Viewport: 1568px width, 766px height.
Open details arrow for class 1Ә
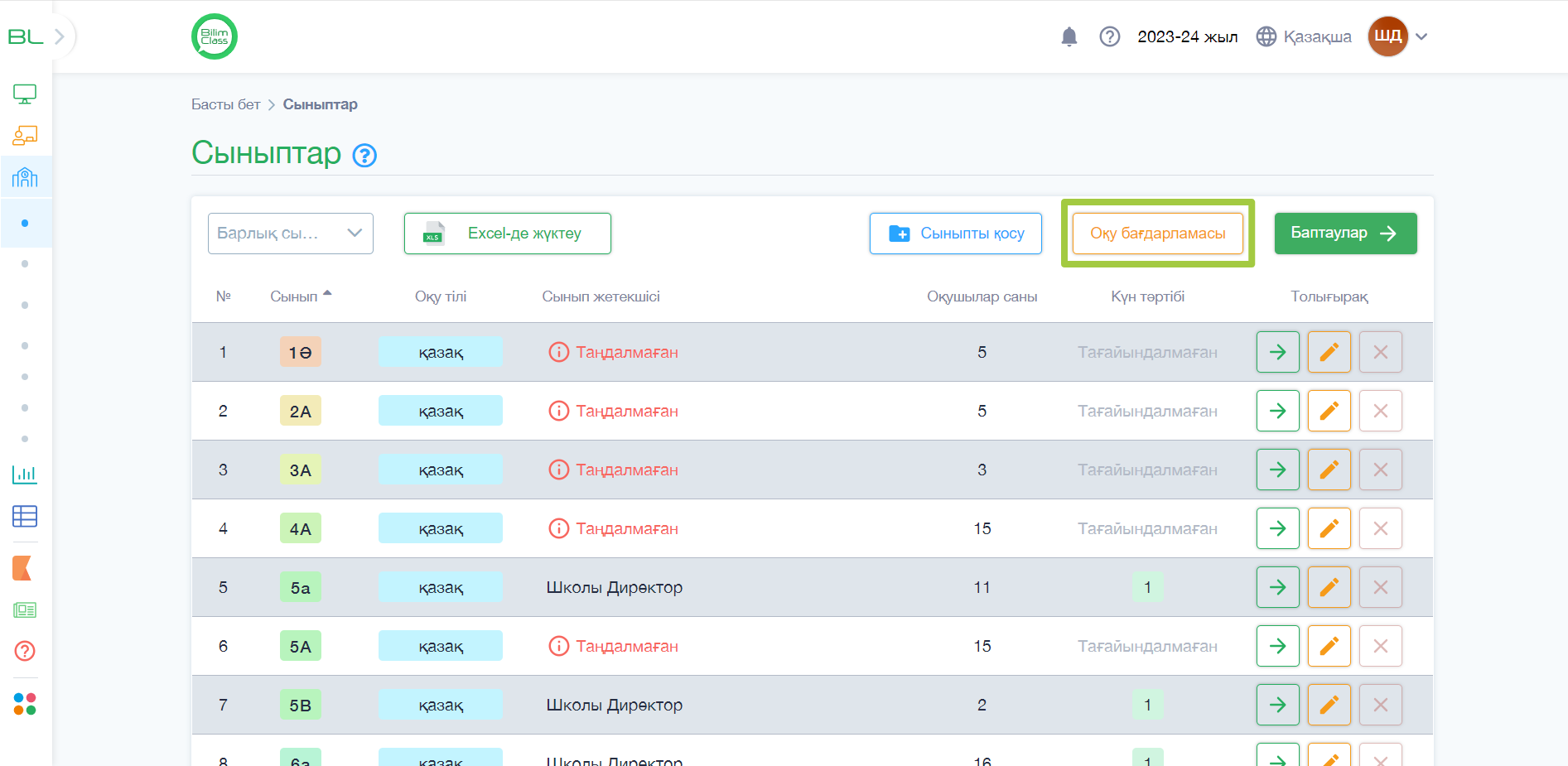pyautogui.click(x=1278, y=352)
